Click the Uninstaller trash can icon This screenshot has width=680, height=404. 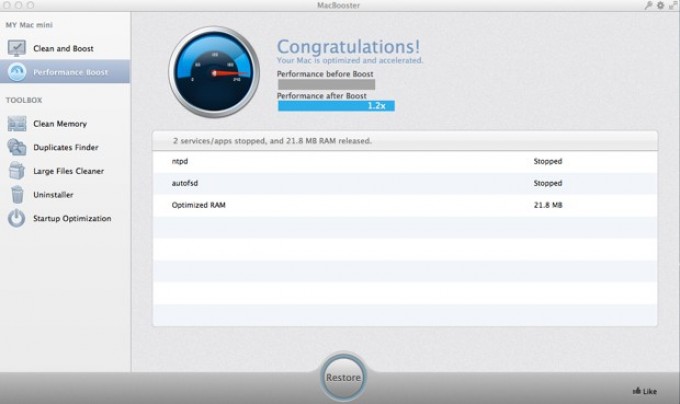[17, 195]
